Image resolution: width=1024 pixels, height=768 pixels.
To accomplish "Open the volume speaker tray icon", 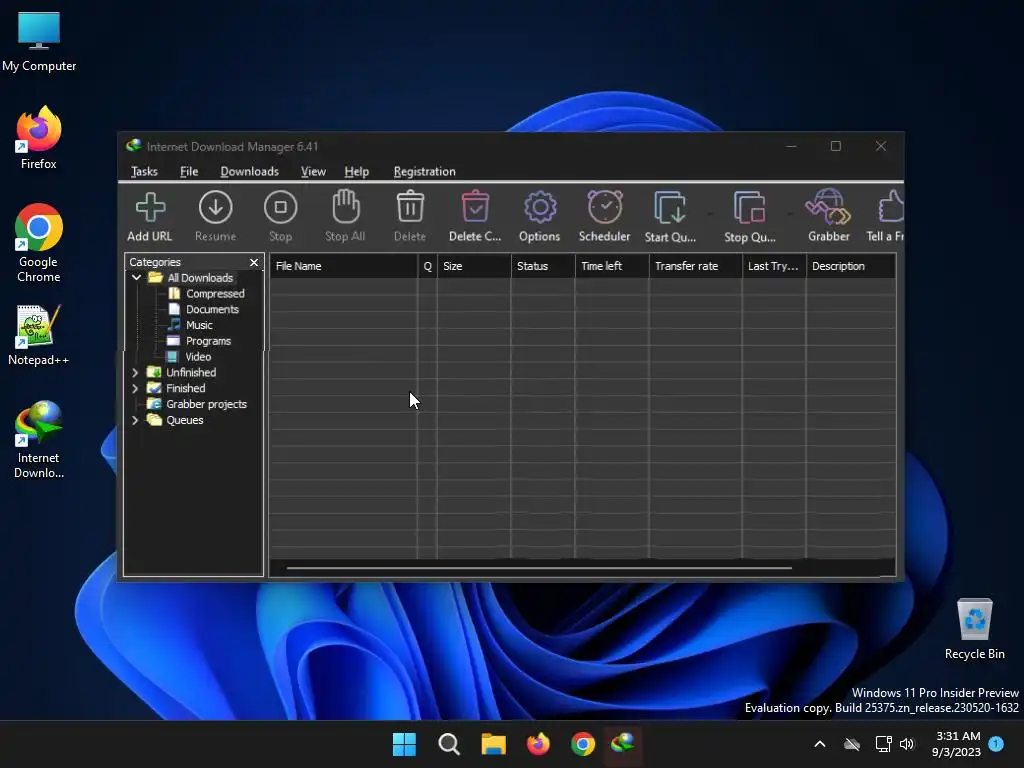I will click(x=906, y=744).
